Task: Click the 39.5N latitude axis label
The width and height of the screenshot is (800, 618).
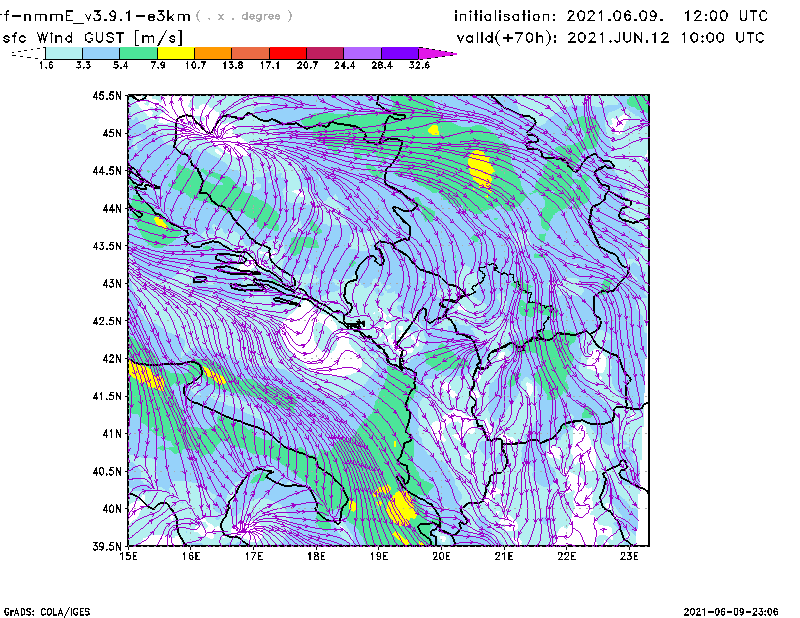Action: coord(107,547)
